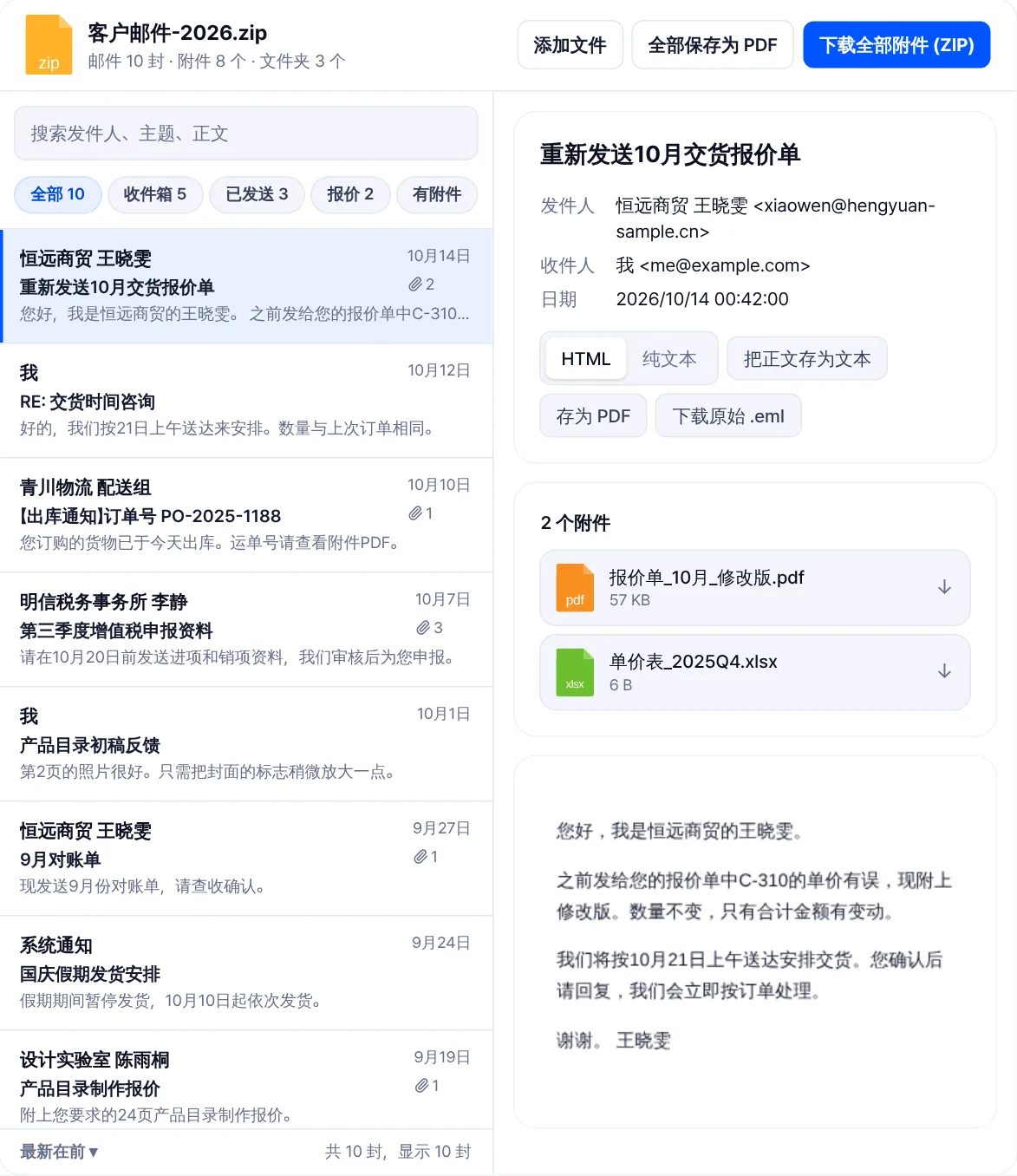The height and width of the screenshot is (1176, 1017).
Task: Select the 已发送 3 filter tab
Action: 257,194
